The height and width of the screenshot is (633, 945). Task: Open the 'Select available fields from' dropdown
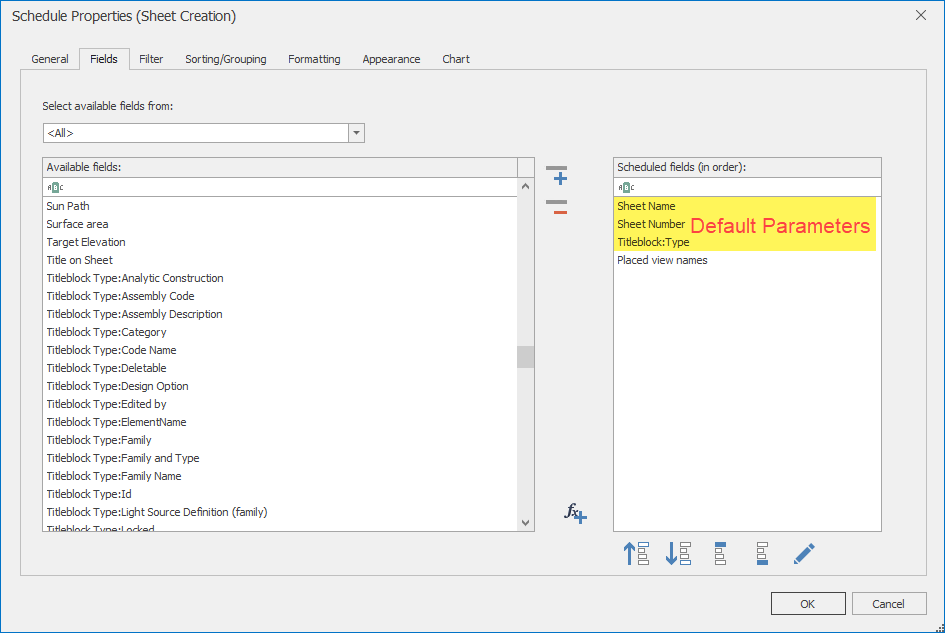tap(356, 133)
